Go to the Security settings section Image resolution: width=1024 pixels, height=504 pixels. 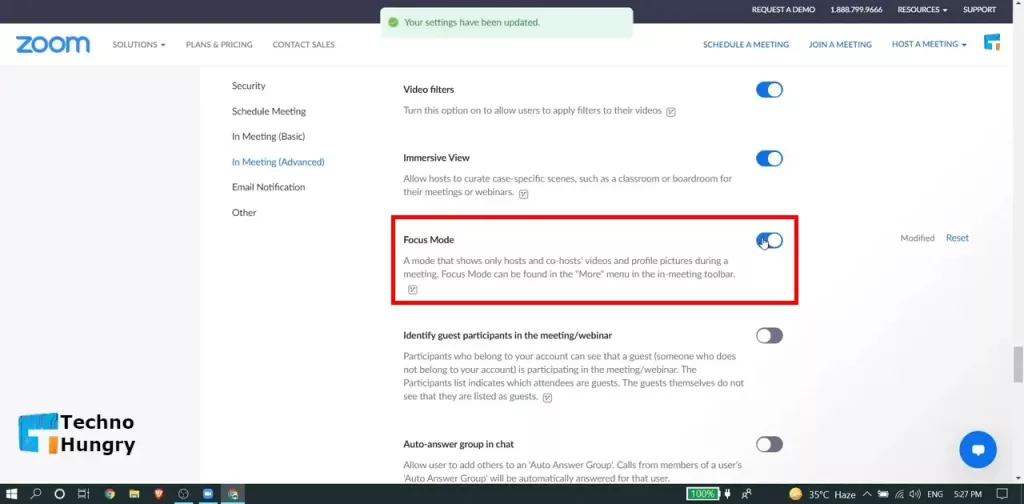[249, 86]
